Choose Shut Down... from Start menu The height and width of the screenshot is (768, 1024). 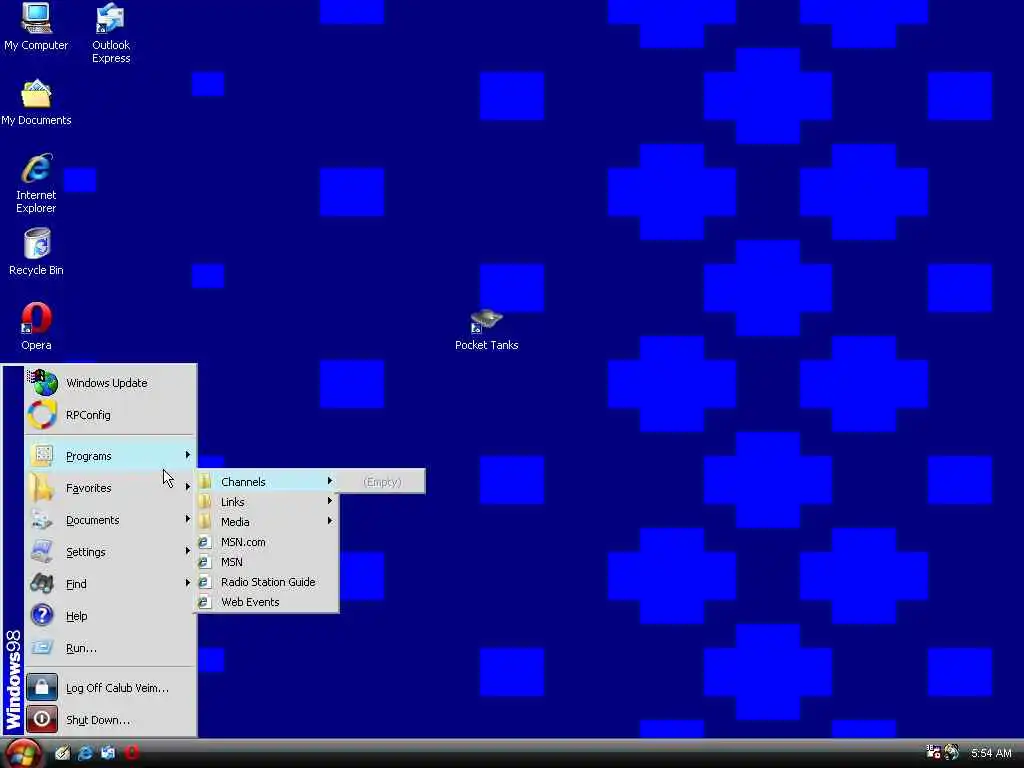tap(110, 720)
